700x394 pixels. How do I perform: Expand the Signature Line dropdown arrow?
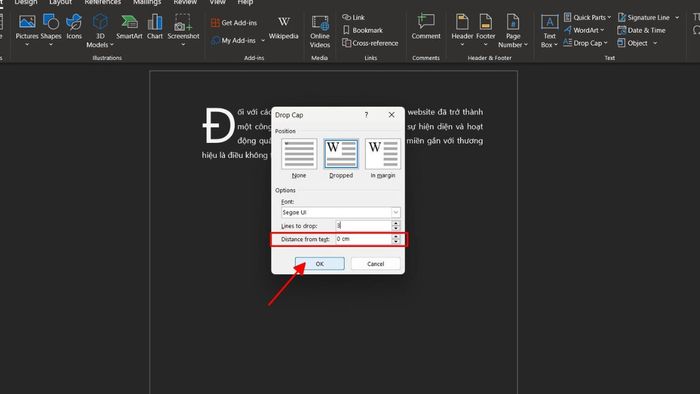[x=677, y=17]
